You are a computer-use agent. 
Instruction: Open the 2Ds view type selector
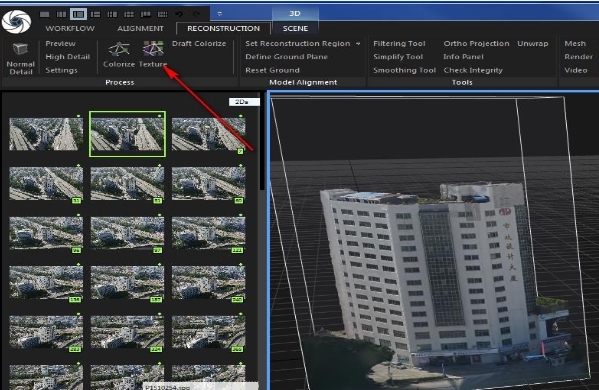click(244, 102)
